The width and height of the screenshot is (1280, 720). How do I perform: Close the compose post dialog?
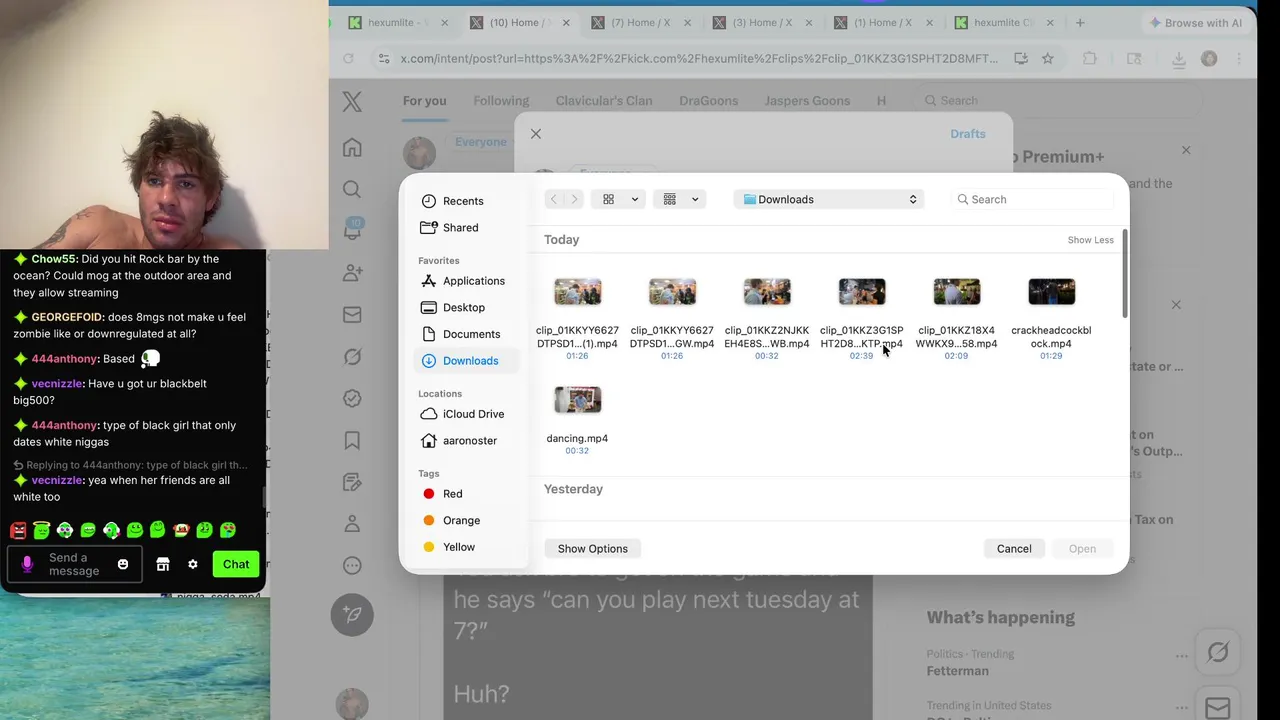[536, 134]
